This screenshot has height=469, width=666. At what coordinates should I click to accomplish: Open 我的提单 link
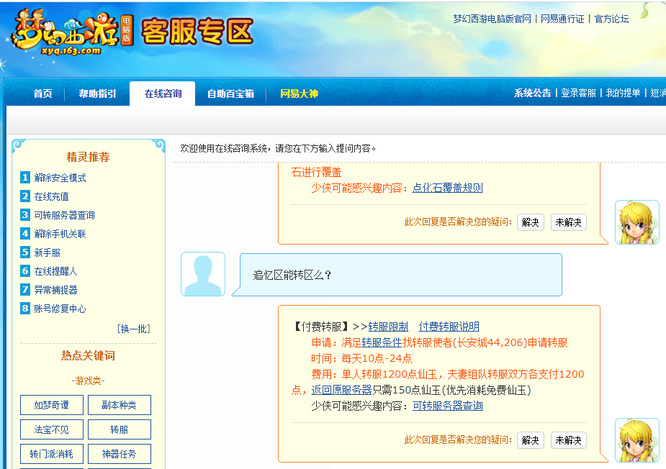[623, 93]
